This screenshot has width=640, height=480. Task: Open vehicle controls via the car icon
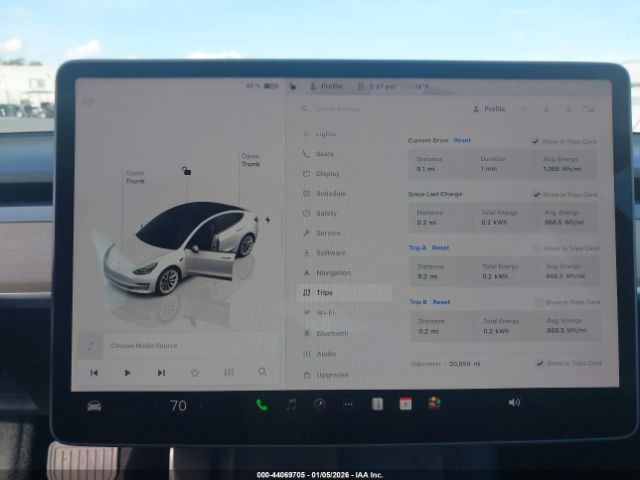pos(94,406)
